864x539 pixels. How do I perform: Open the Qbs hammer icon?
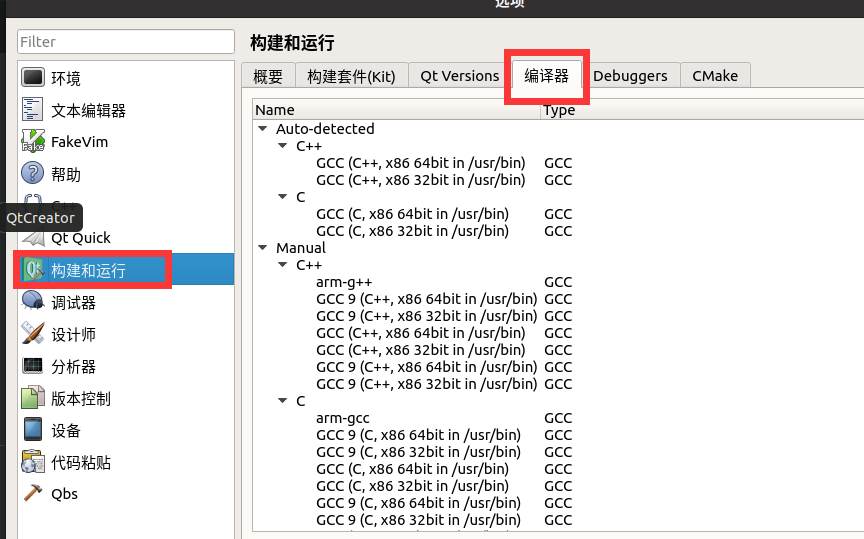point(33,493)
